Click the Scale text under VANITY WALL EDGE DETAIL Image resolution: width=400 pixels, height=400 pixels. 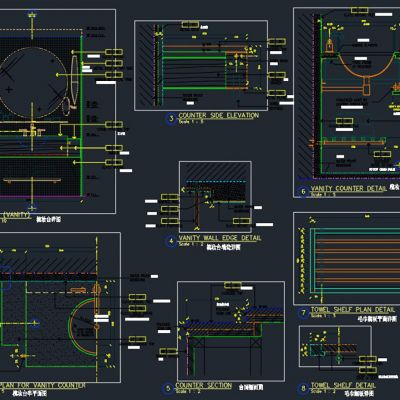point(191,244)
